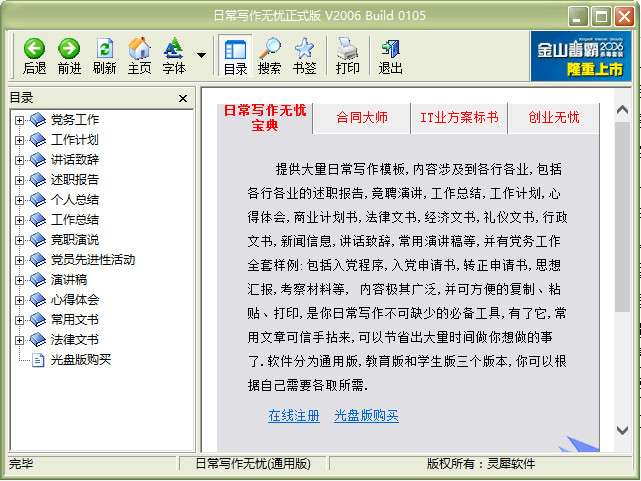Viewport: 641px width, 481px height.
Task: Print with the 打印 icon
Action: (x=347, y=49)
